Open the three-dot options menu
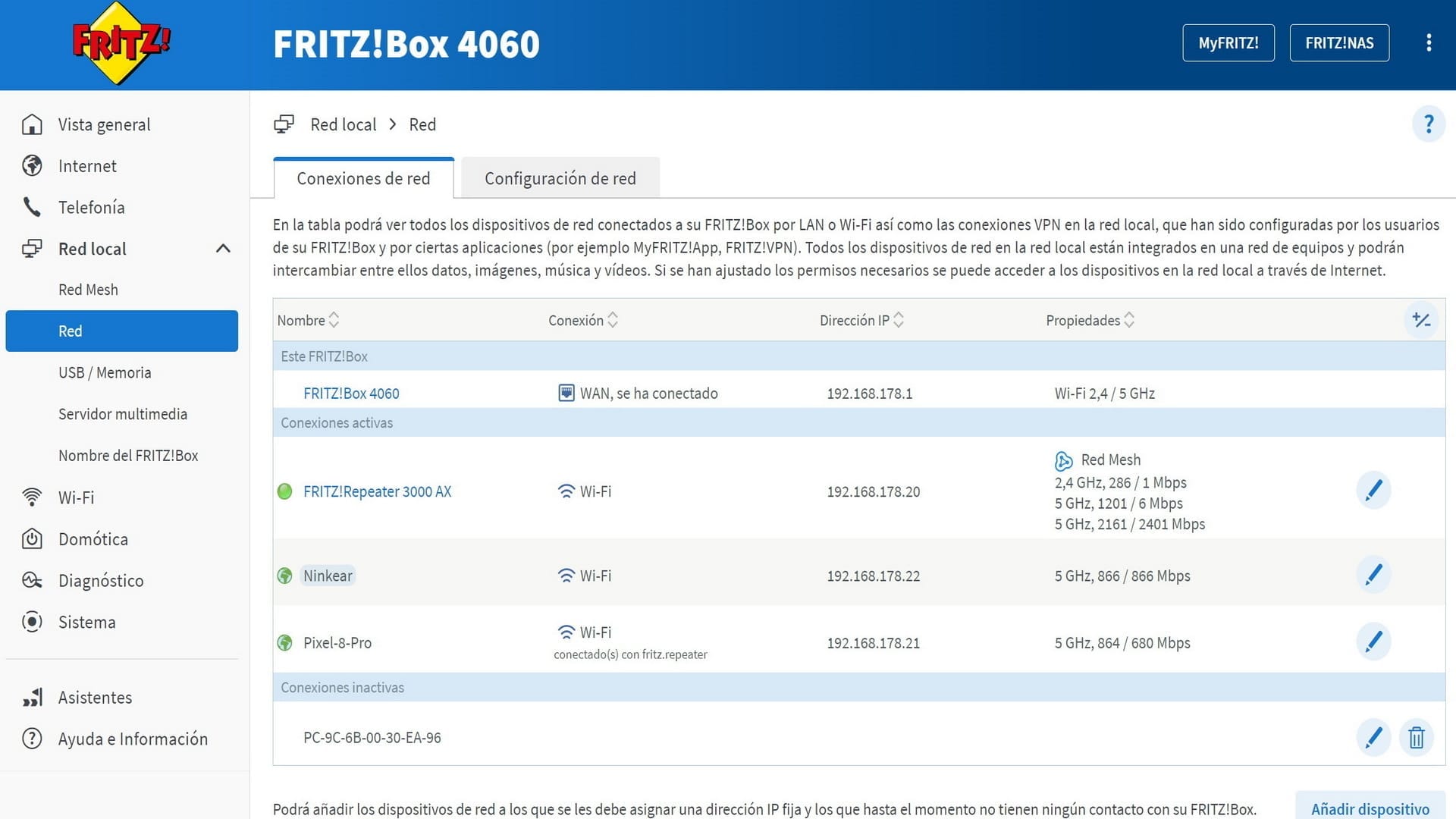 click(x=1429, y=42)
